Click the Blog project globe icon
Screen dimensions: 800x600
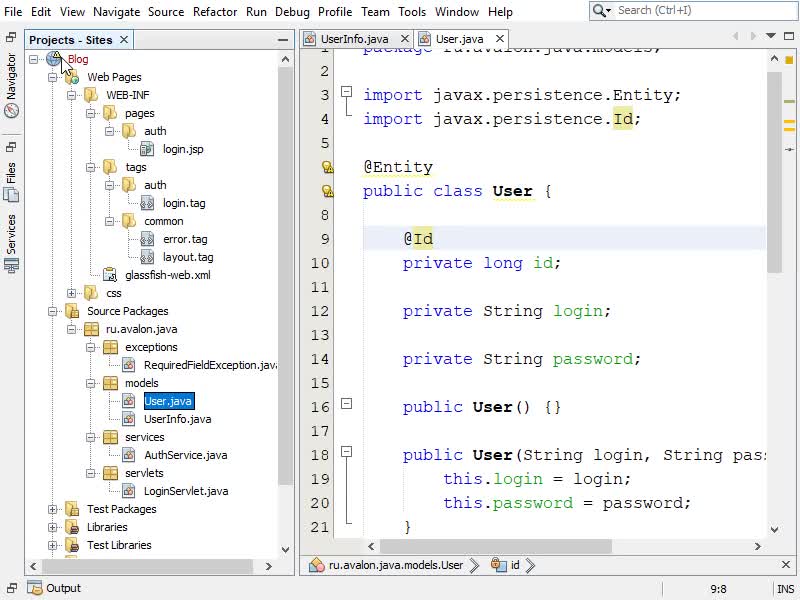pyautogui.click(x=54, y=59)
